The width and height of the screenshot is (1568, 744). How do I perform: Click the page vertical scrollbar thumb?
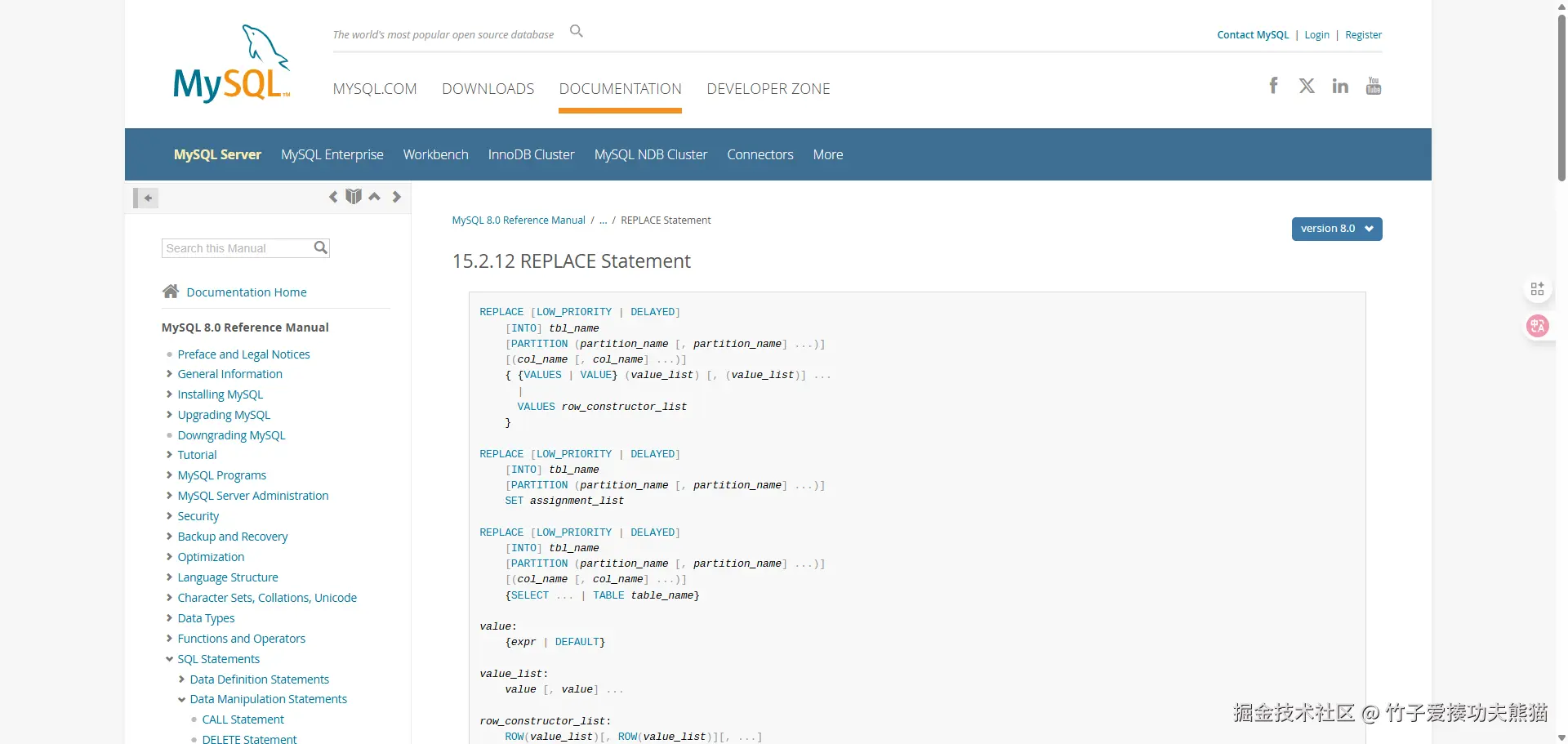(x=1561, y=90)
